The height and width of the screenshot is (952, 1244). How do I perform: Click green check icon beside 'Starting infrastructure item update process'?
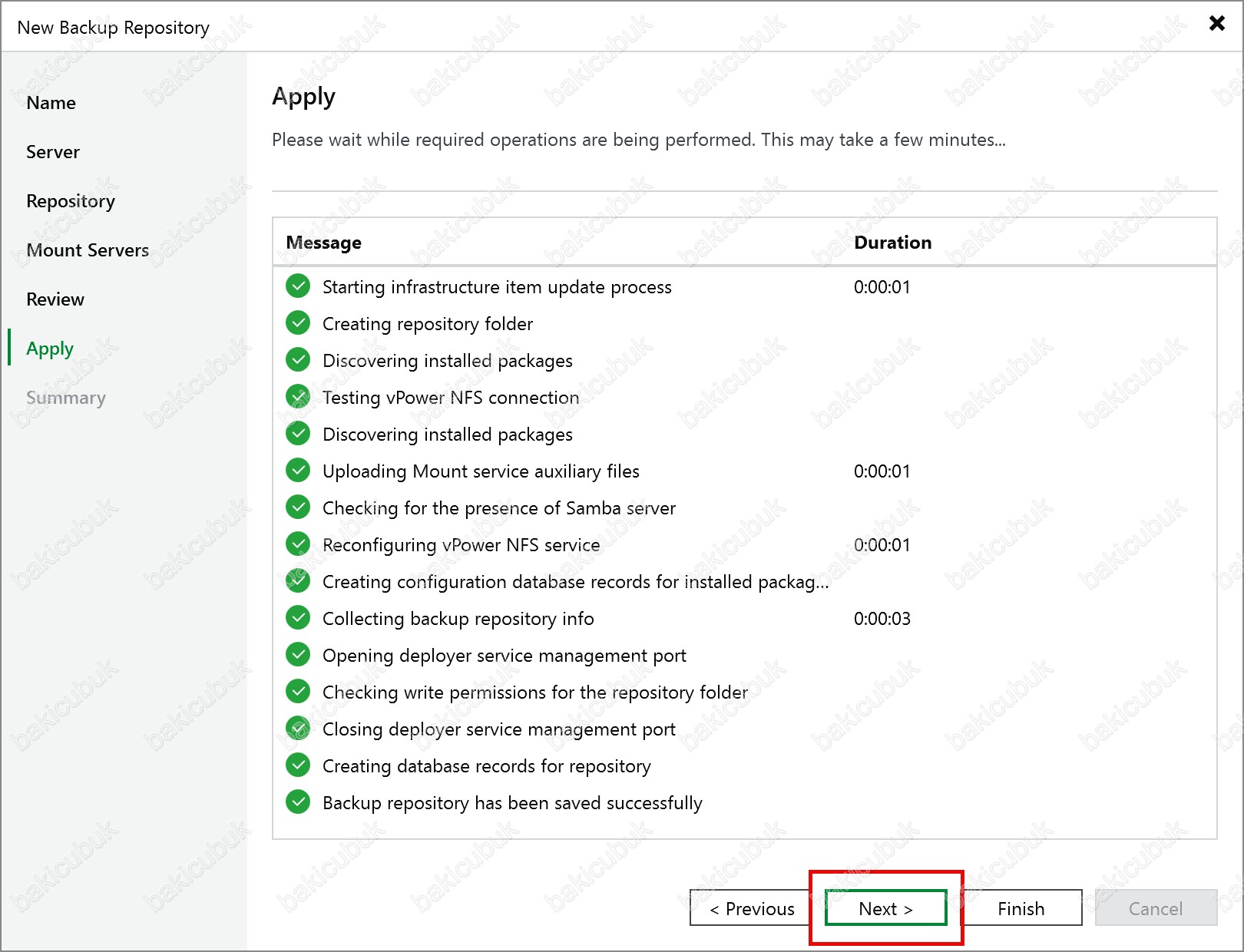[x=298, y=286]
